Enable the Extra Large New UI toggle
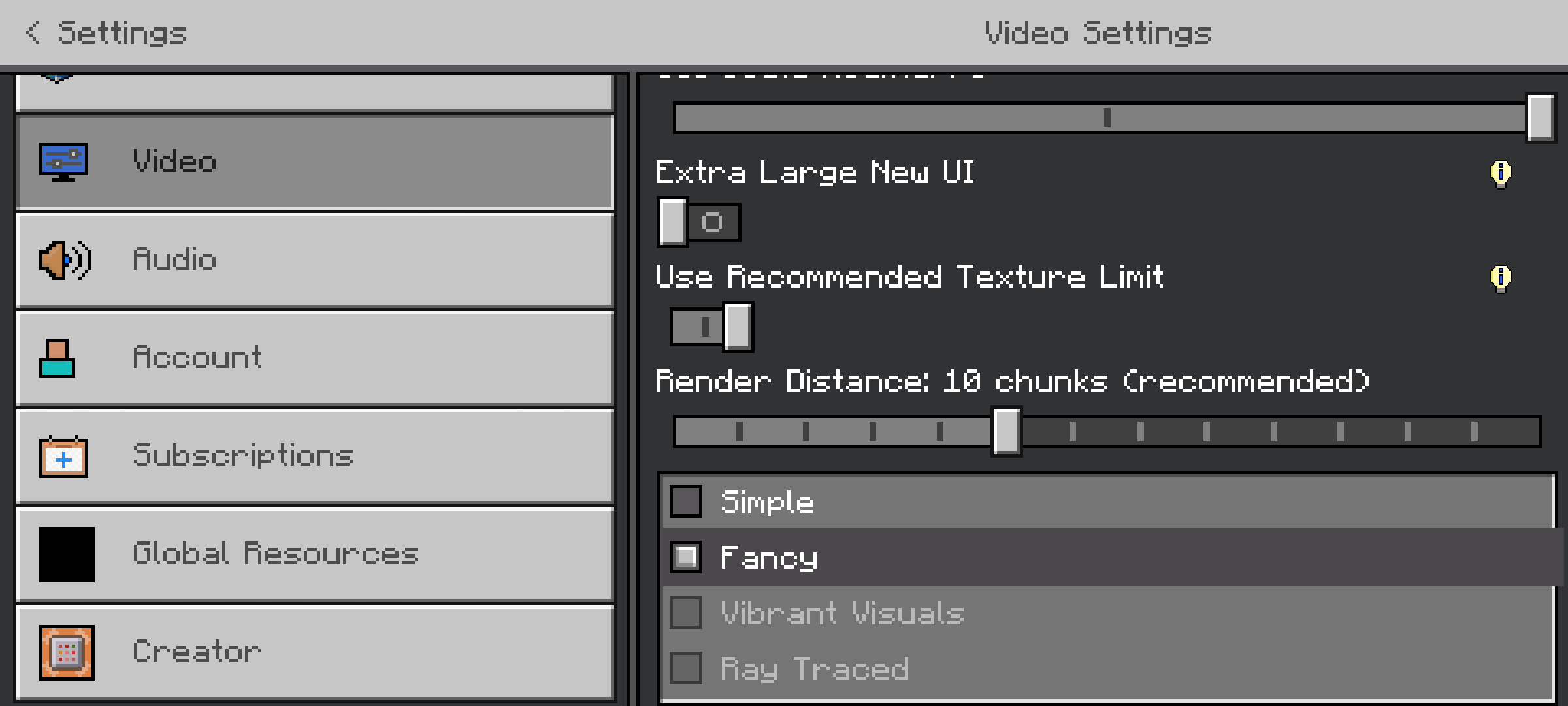 [x=698, y=222]
